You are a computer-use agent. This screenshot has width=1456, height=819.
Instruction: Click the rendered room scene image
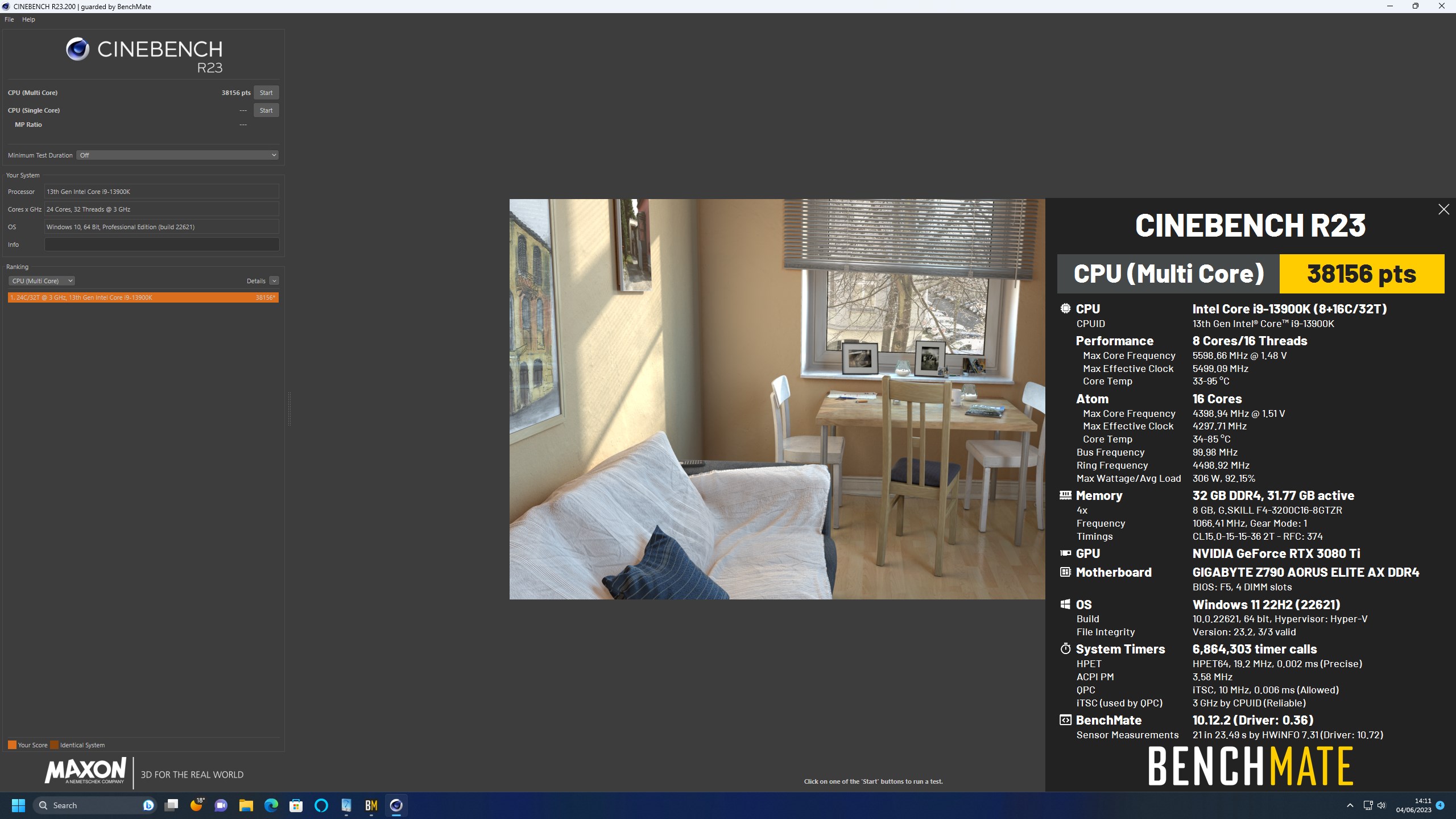tap(777, 399)
